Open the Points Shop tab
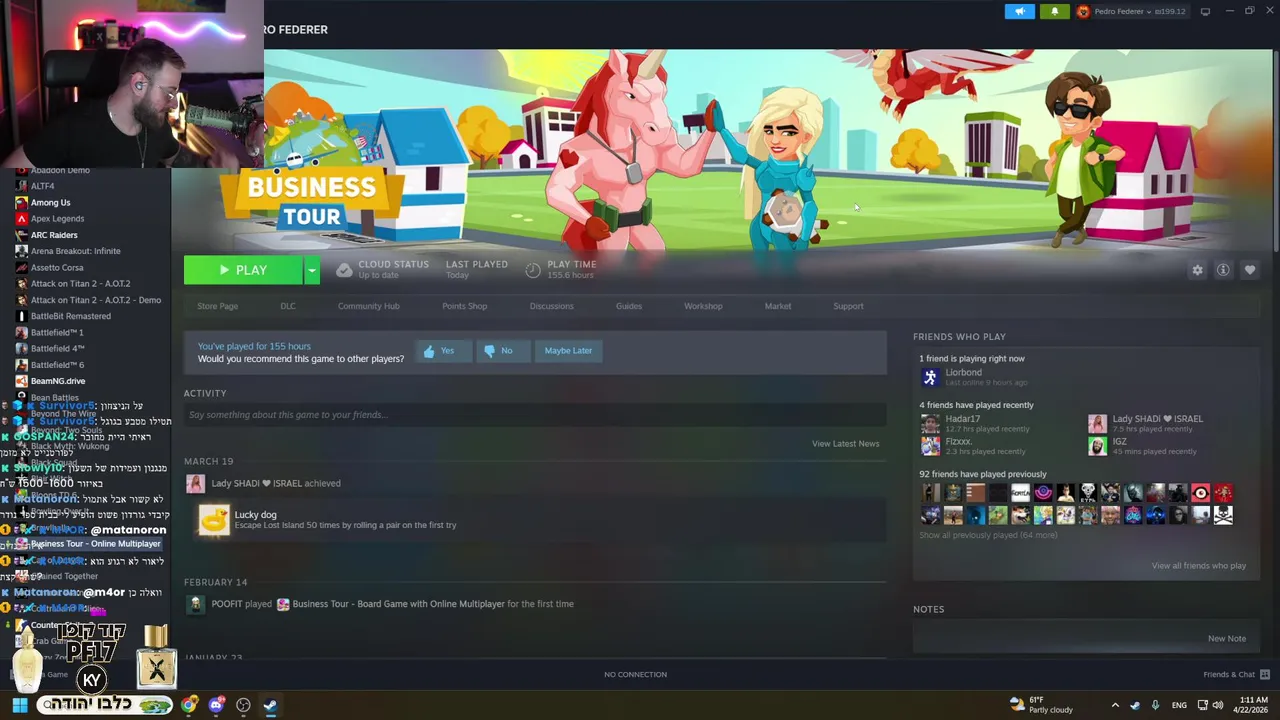Image resolution: width=1280 pixels, height=720 pixels. coord(464,306)
